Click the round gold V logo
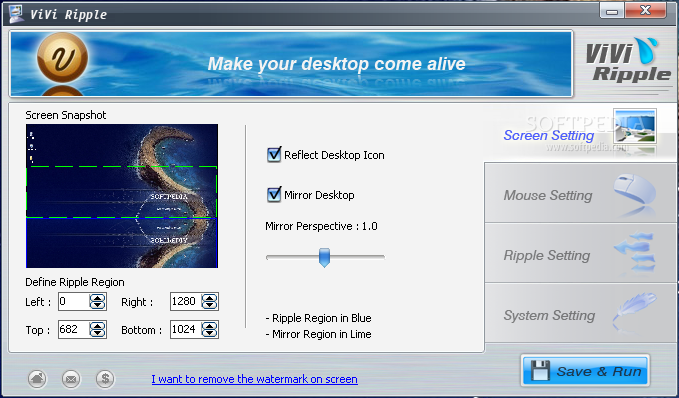Viewport: 679px width, 398px height. (x=62, y=58)
